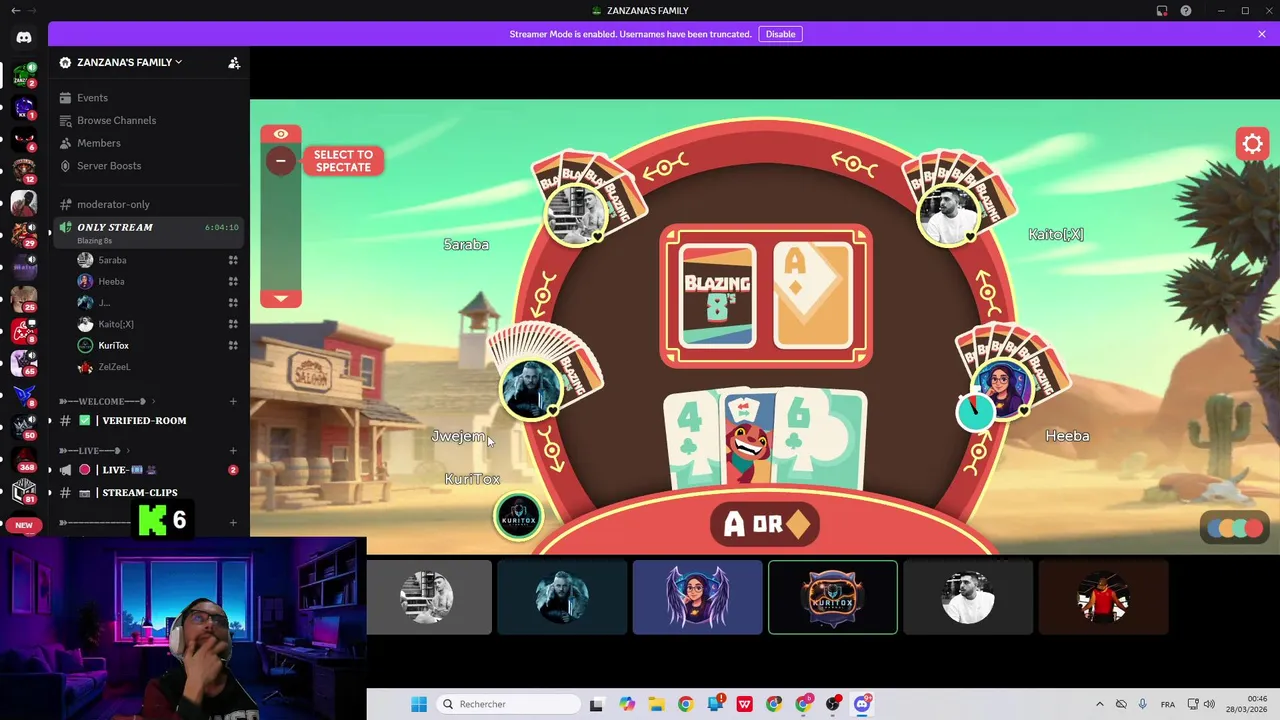Select user 5araba in voice channel list
This screenshot has height=720, width=1280.
(x=112, y=260)
